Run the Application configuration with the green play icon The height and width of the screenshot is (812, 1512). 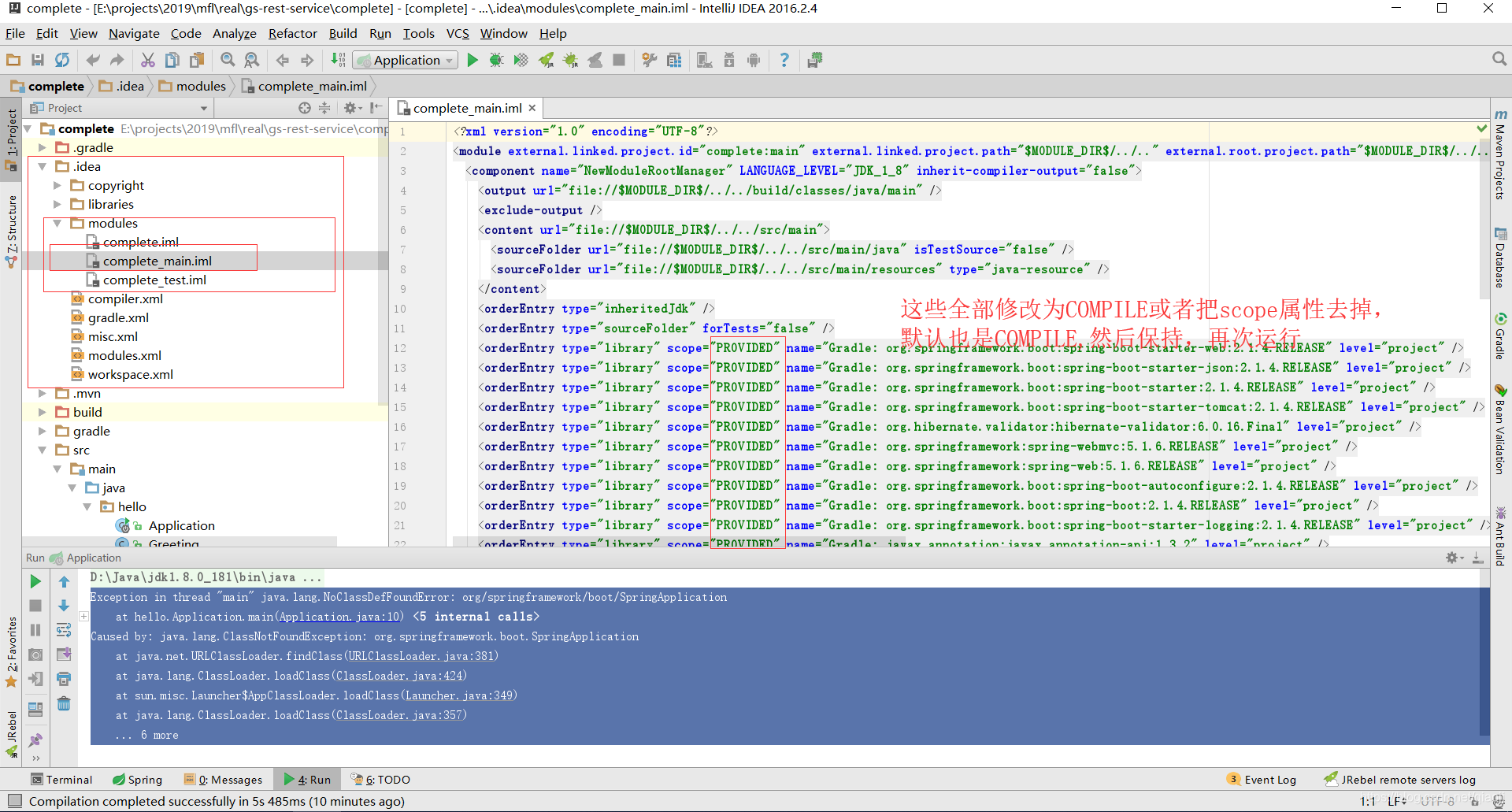coord(472,60)
